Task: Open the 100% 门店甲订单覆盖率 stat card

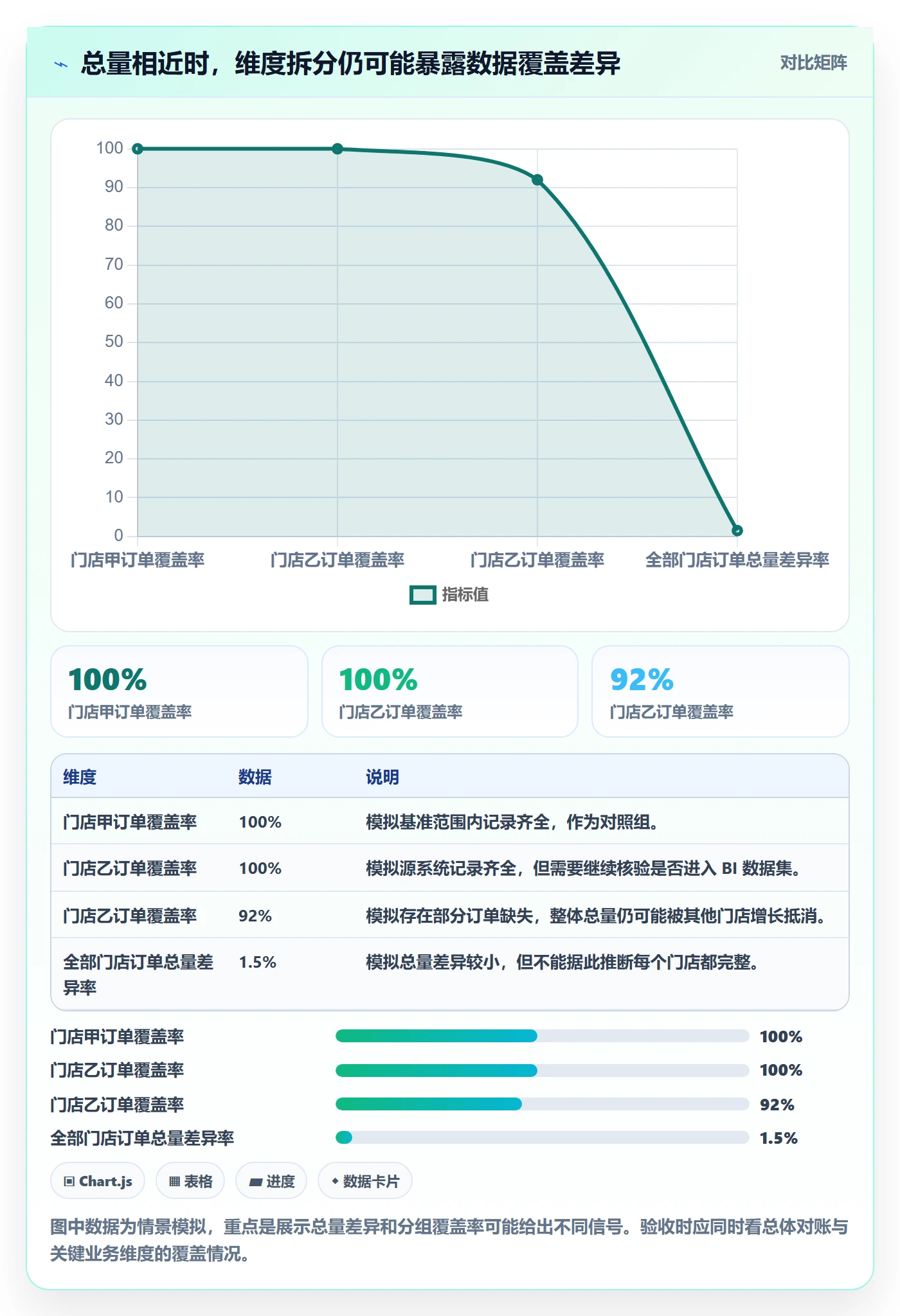Action: tap(179, 691)
